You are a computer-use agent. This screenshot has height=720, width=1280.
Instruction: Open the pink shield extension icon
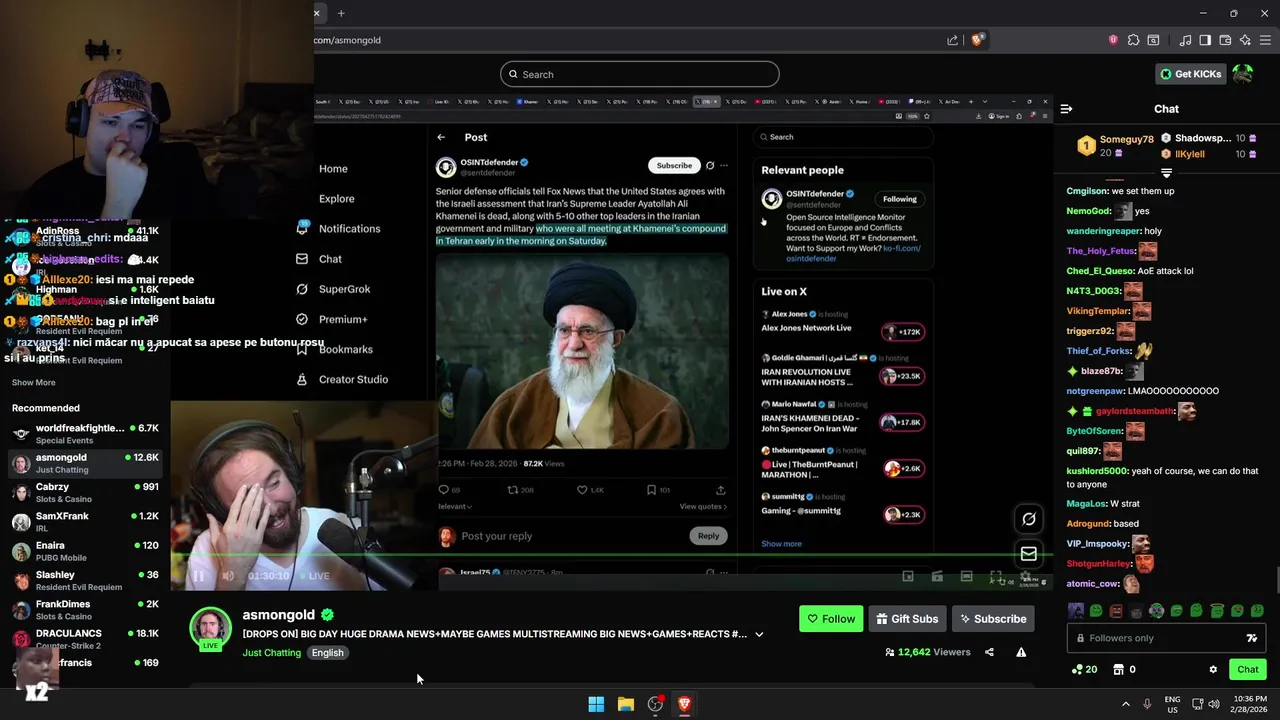1113,40
